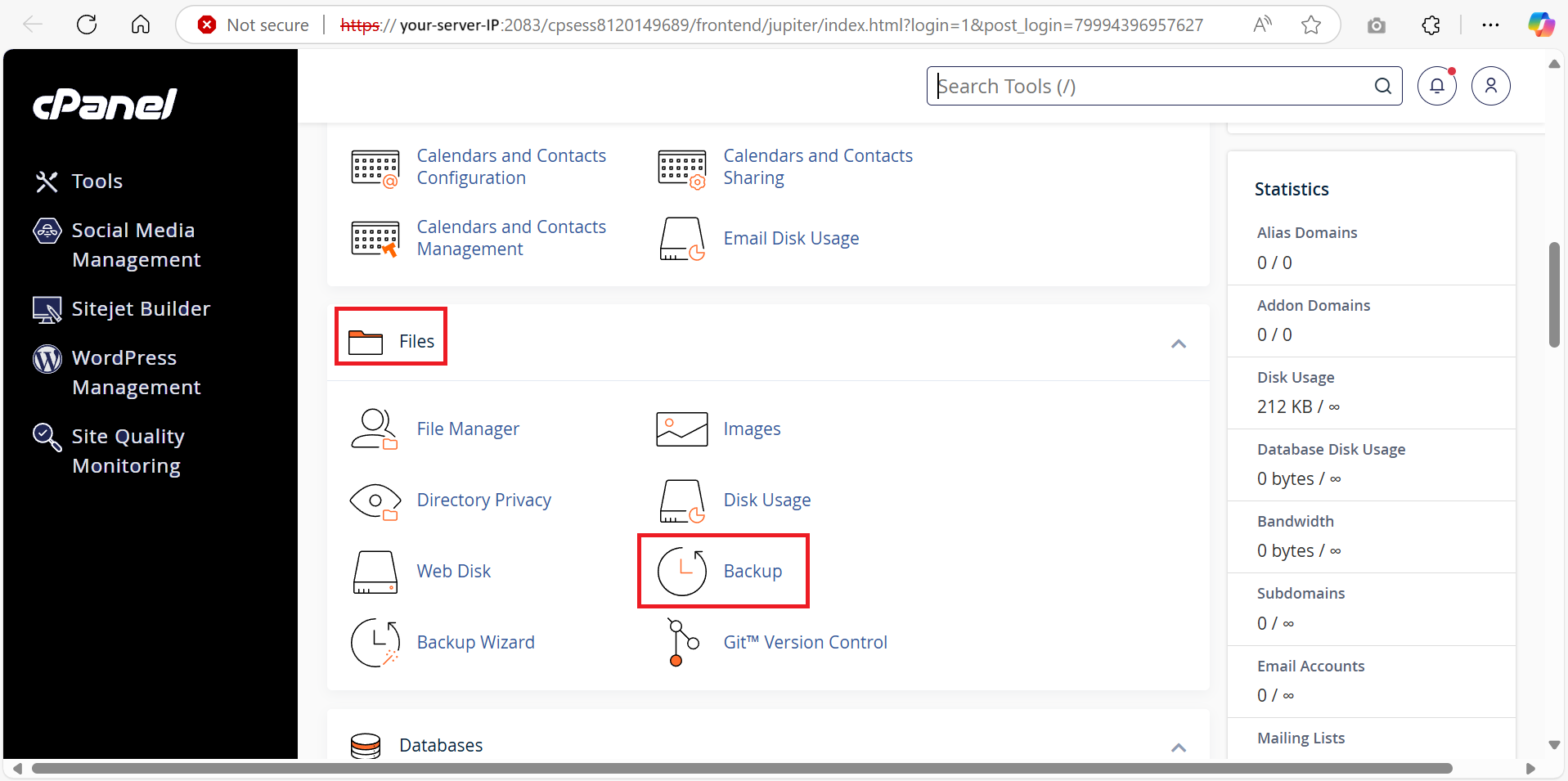Open File Manager link

click(468, 429)
